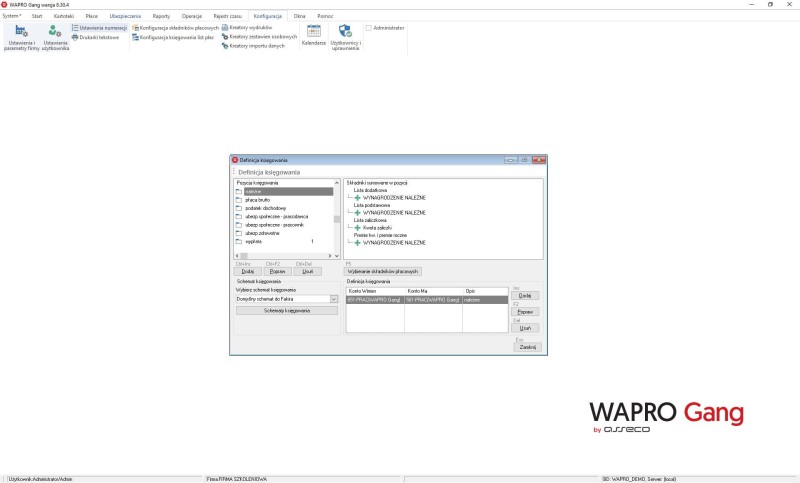Click plus icon beside Kwota zaliczki
Viewport: 800px width, 483px height.
(357, 228)
